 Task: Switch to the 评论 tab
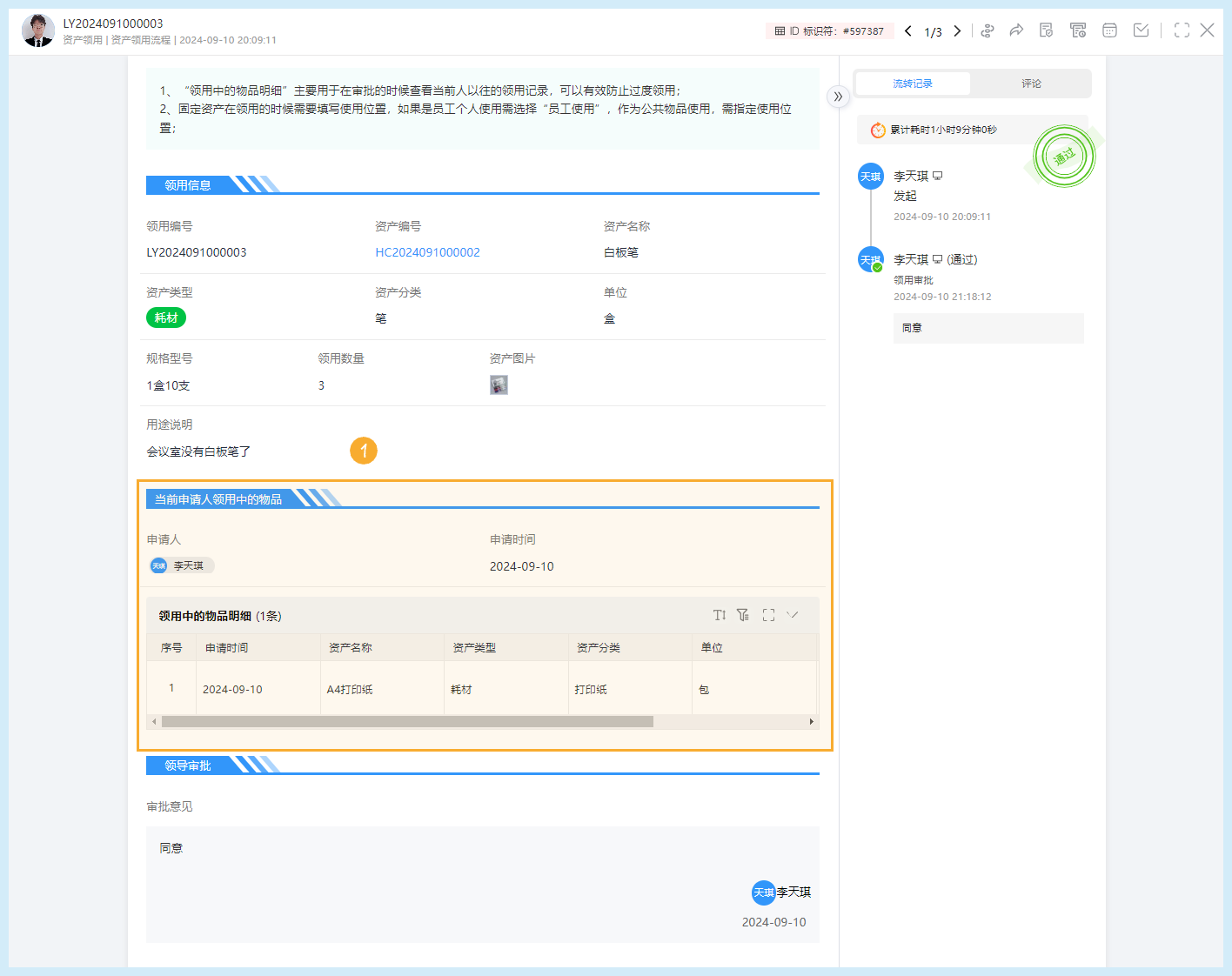click(x=1031, y=83)
